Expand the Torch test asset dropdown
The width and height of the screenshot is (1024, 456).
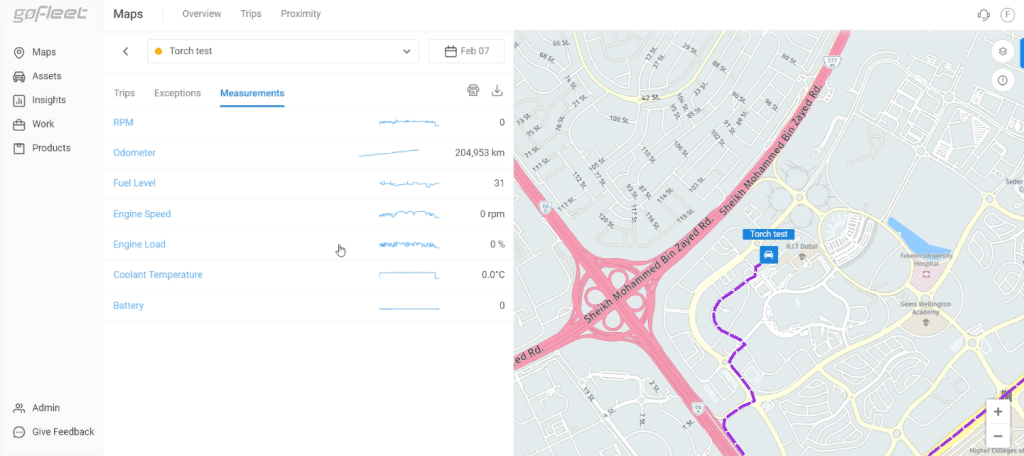click(283, 51)
